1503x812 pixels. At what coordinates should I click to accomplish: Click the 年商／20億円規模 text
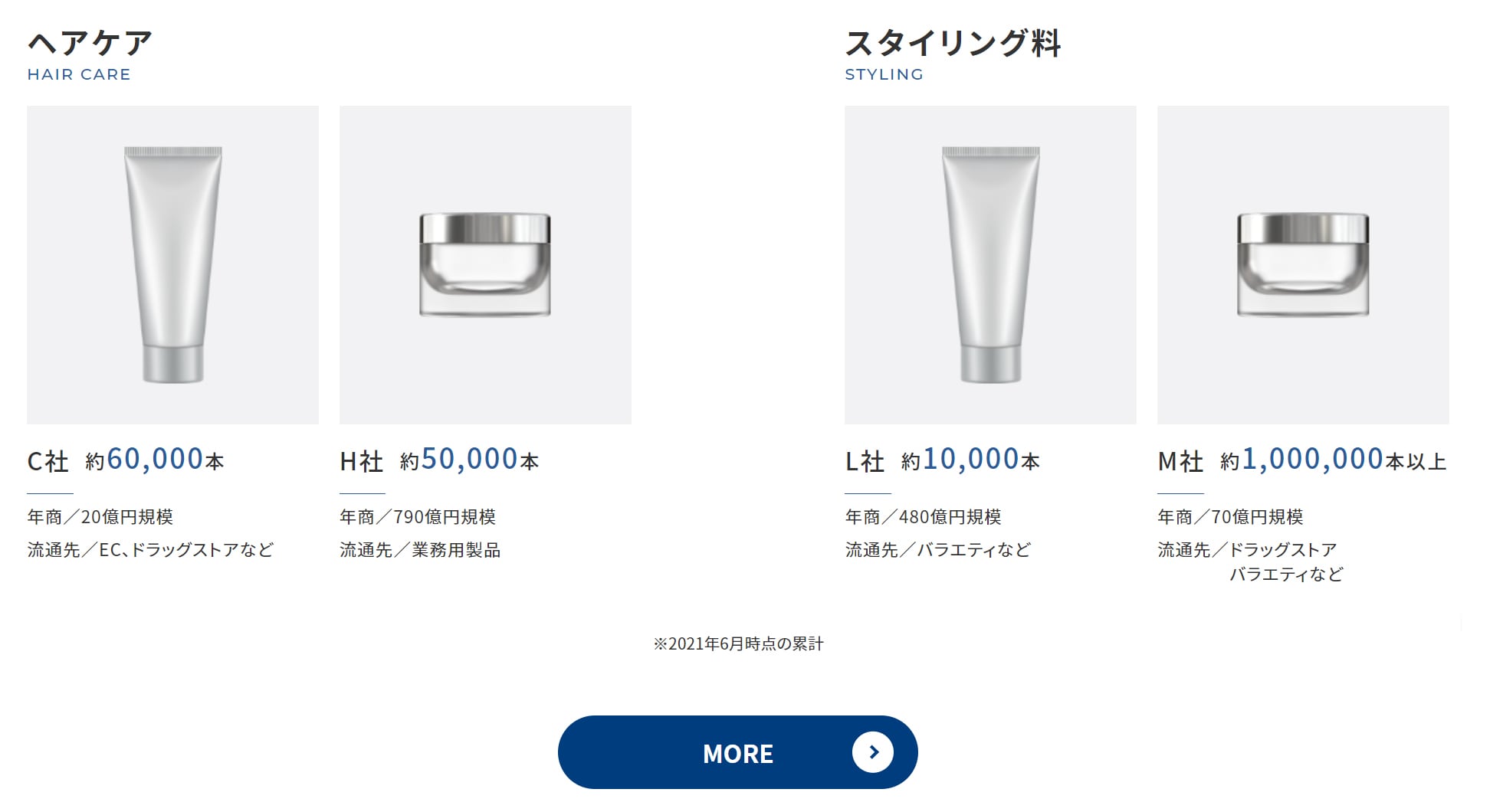pos(100,517)
